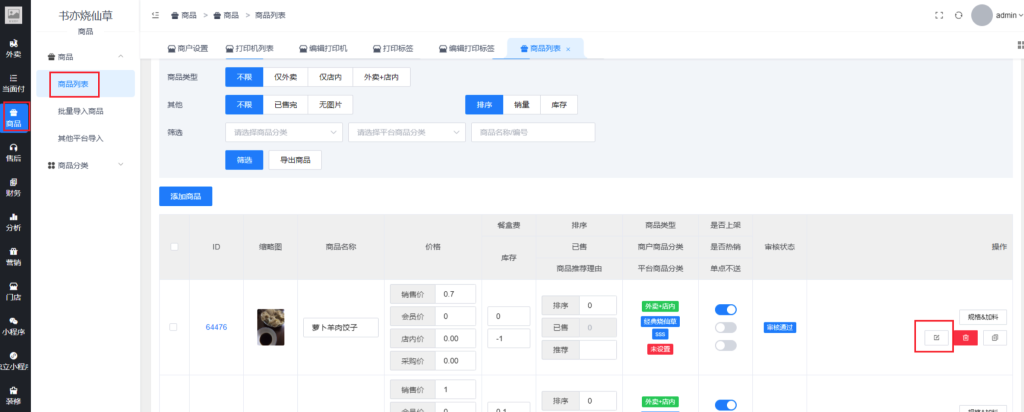Screen dimensions: 1024x412
Task: Open 外卖 section in the left sidebar
Action: click(14, 48)
